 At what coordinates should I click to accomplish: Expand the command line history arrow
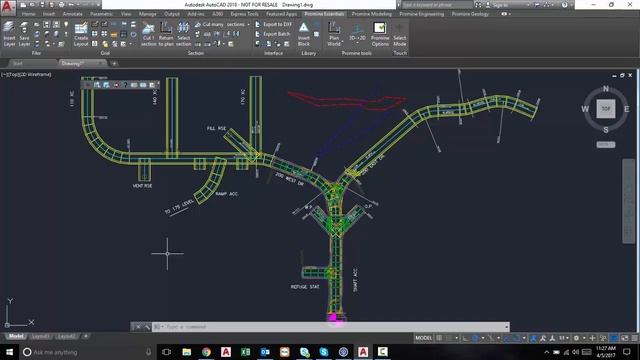(507, 327)
